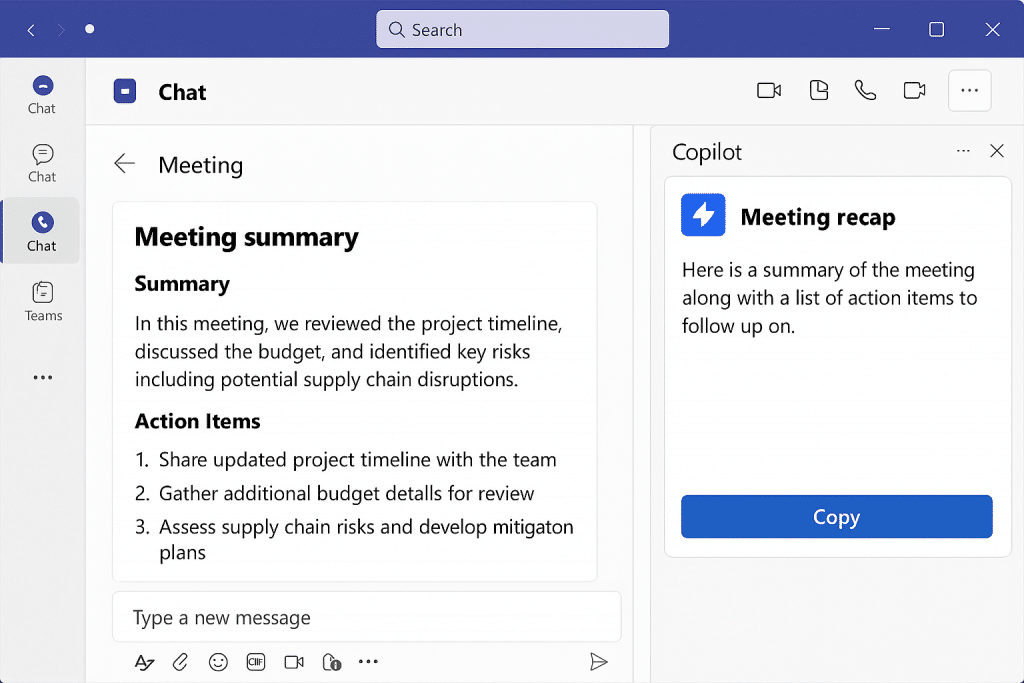Send the message with the arrow icon

coord(598,662)
